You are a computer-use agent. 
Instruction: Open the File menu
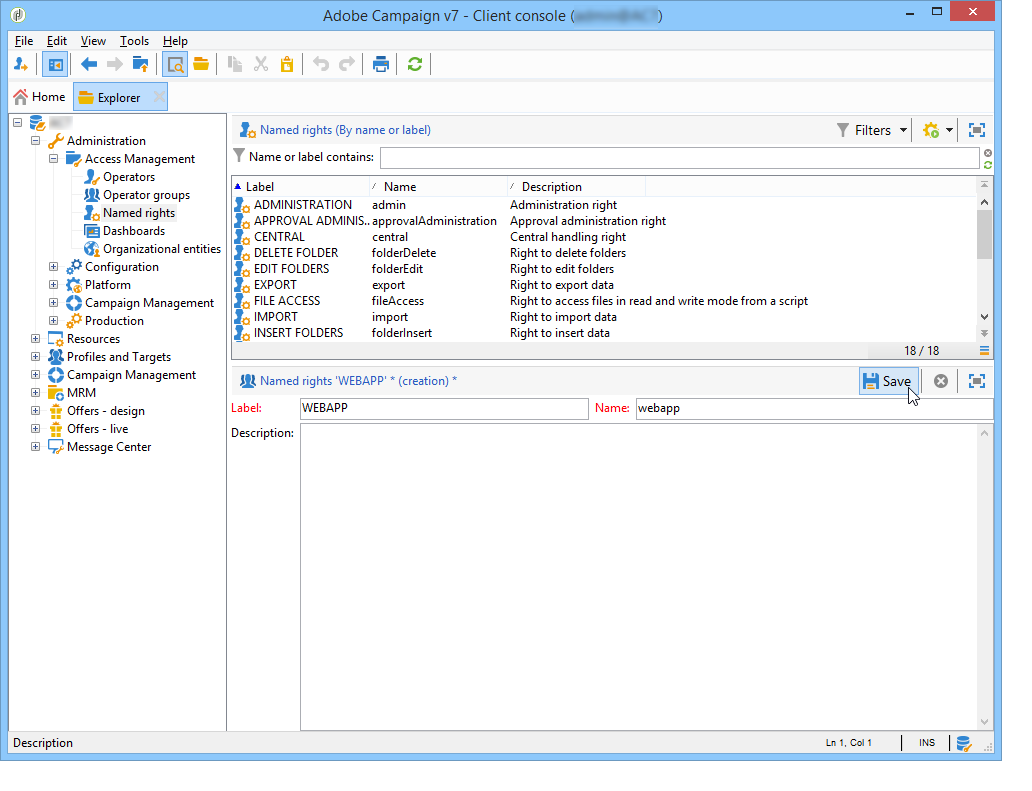pos(24,41)
